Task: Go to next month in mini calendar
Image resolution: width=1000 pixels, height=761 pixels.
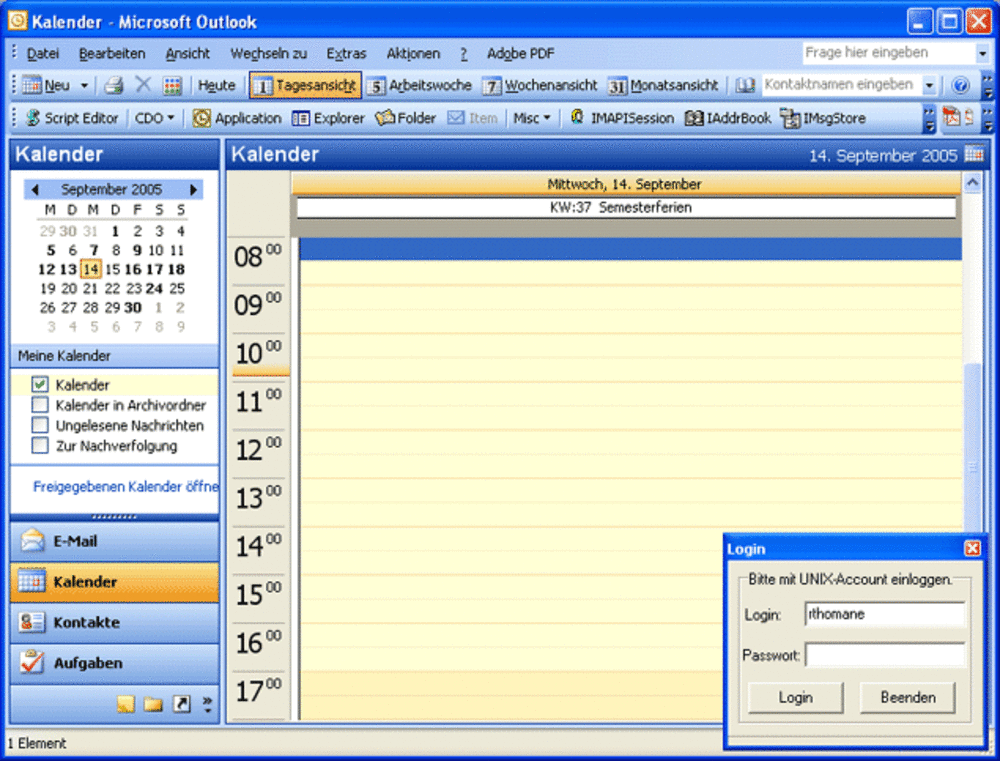Action: click(193, 189)
